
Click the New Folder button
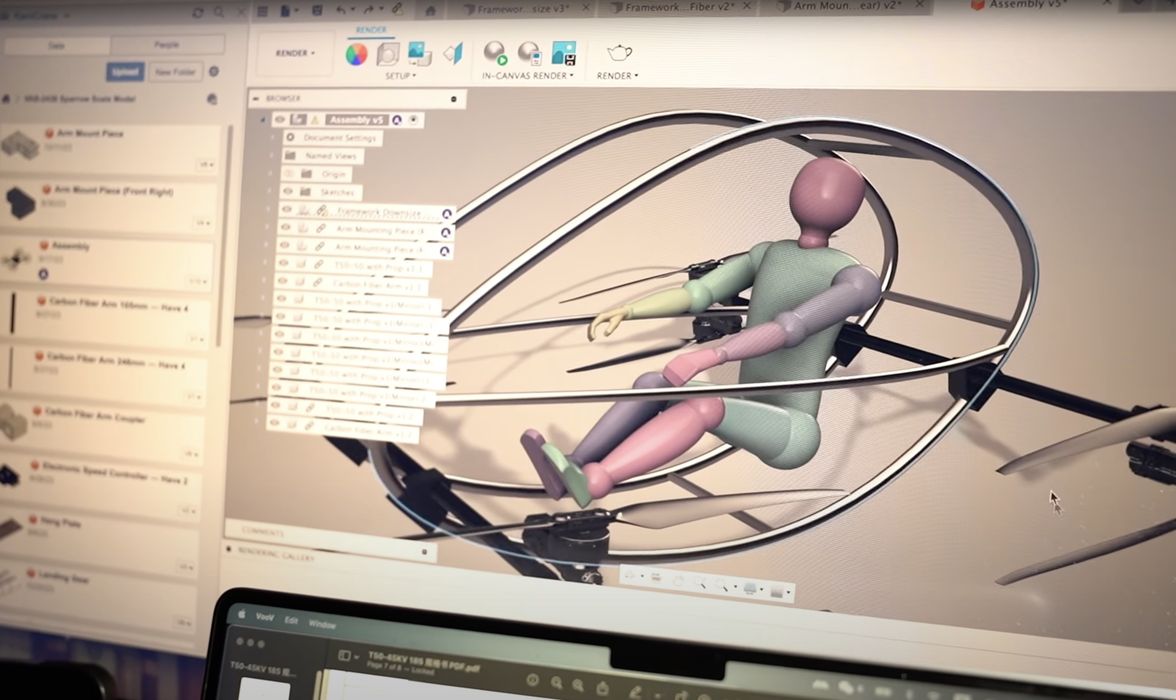(175, 72)
